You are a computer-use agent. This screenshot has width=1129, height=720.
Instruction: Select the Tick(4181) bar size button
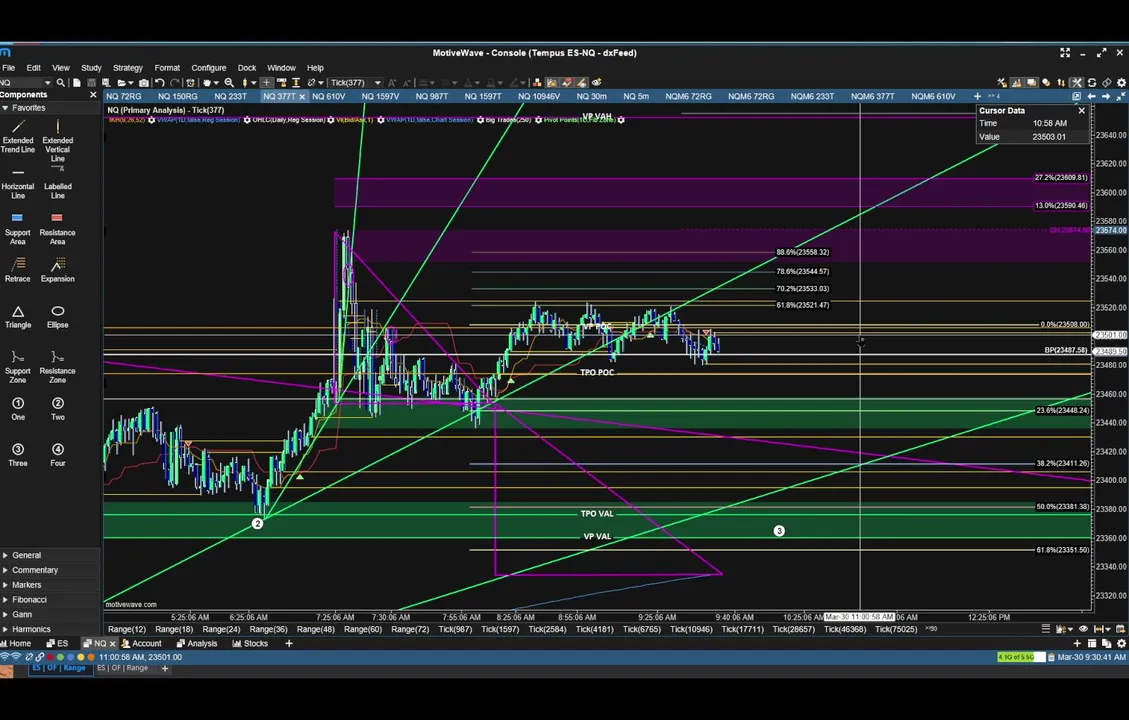point(595,629)
